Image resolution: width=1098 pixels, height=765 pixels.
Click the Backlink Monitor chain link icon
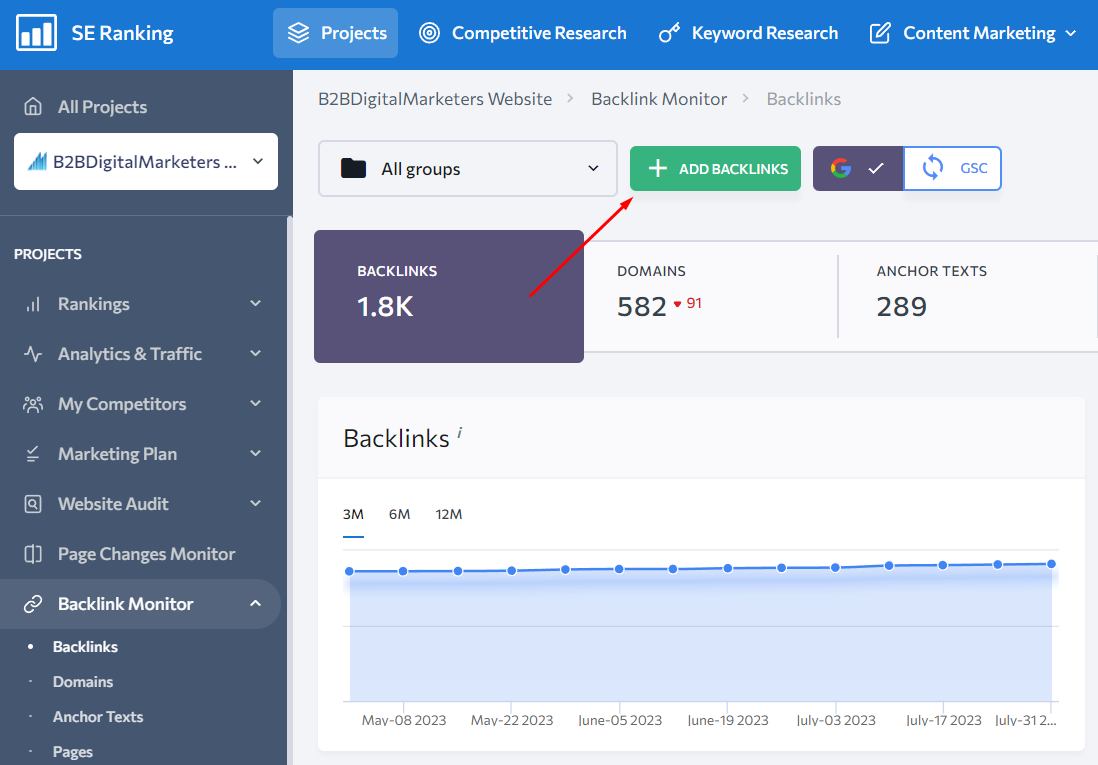point(33,604)
